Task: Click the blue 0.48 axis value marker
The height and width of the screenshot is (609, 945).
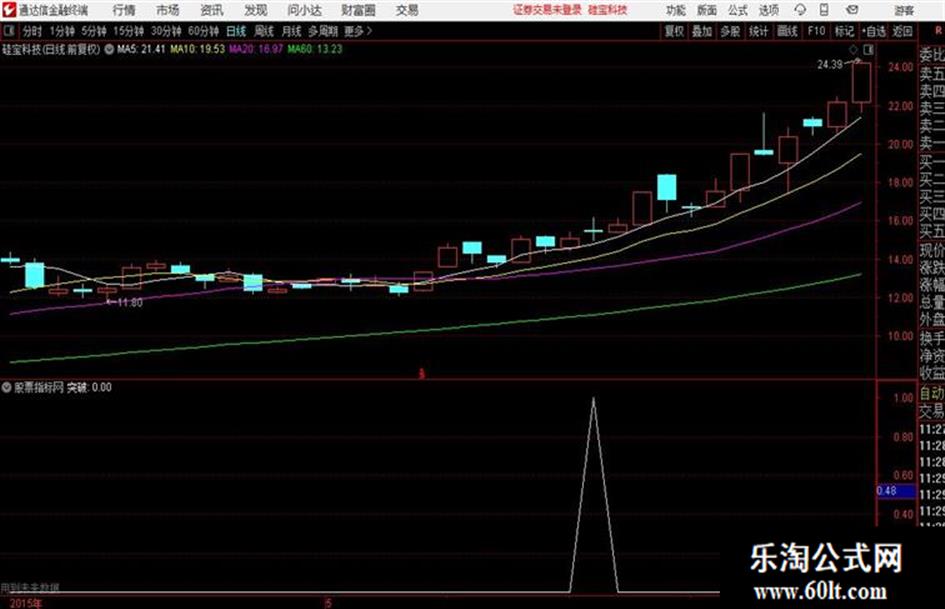Action: [896, 491]
